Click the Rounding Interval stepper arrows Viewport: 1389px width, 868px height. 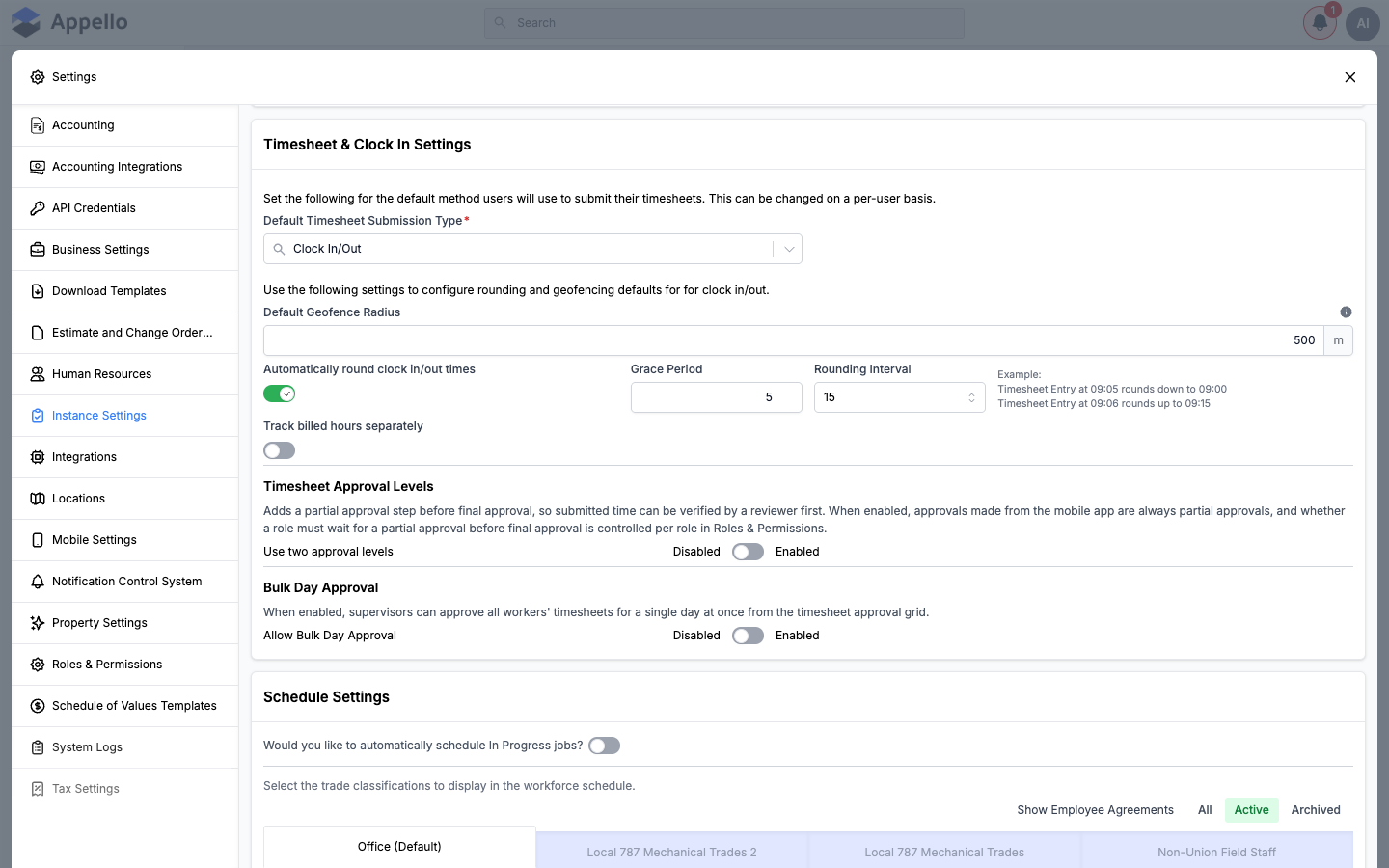[x=971, y=397]
